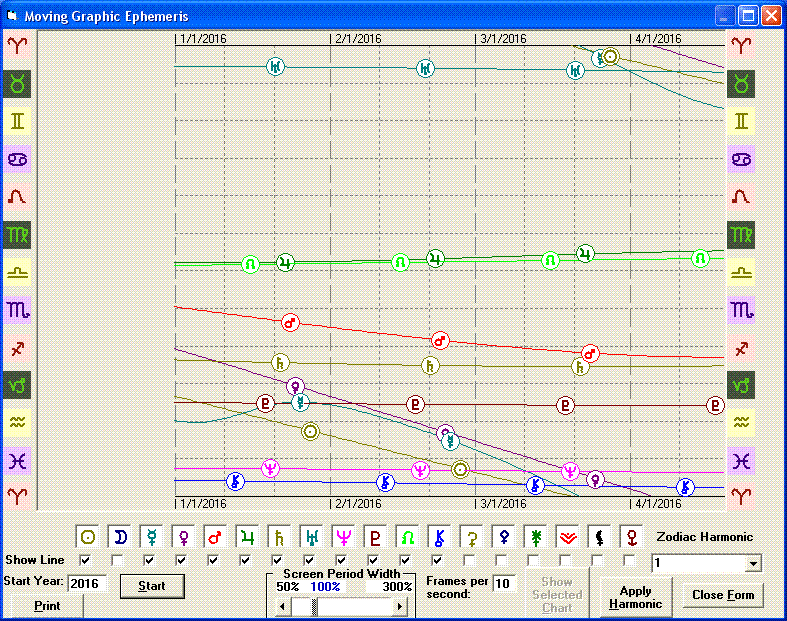The height and width of the screenshot is (621, 787).
Task: Enable Show Line checkbox under the Moon
Action: [118, 560]
